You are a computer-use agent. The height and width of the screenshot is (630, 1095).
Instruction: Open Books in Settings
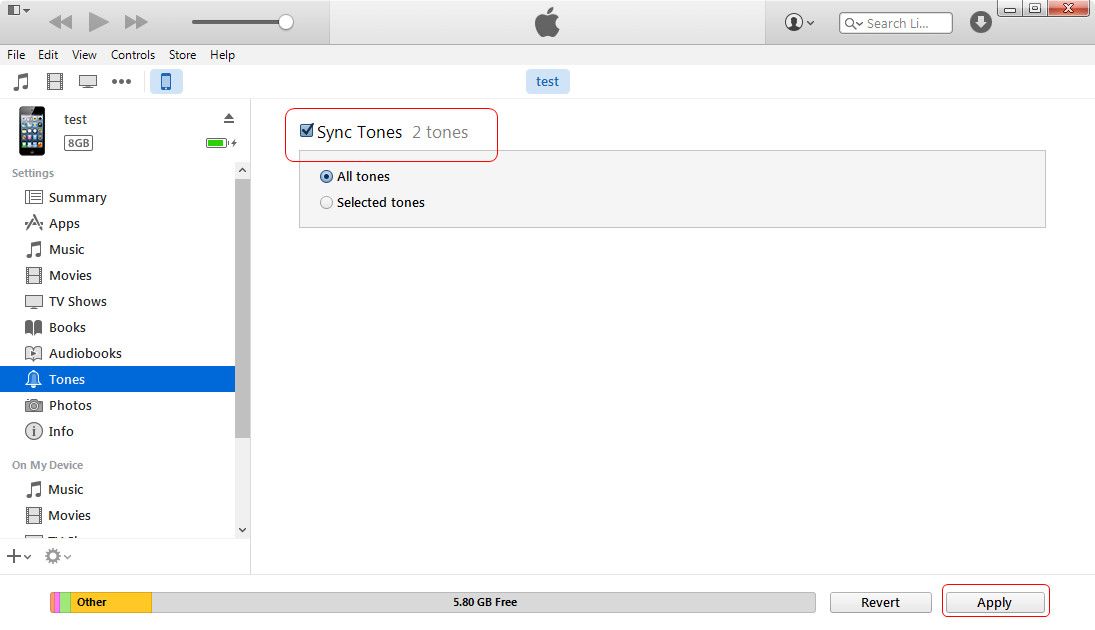pos(117,328)
